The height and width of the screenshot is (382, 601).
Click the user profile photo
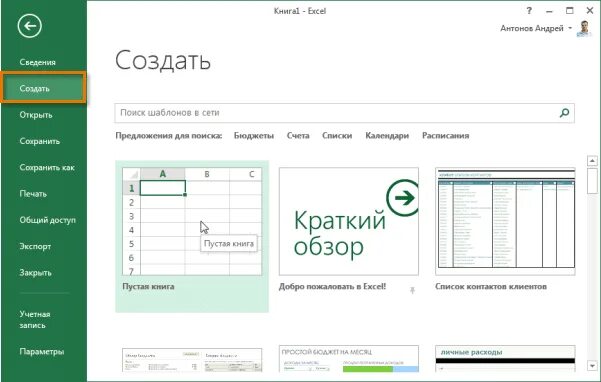click(584, 29)
